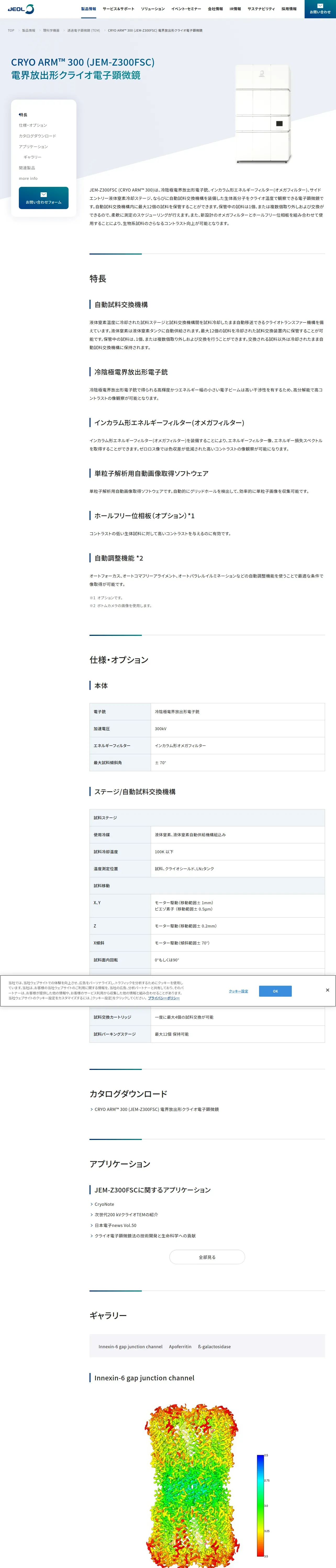Click the 300kV acceleration voltage value
The image size is (336, 1568).
[x=160, y=729]
